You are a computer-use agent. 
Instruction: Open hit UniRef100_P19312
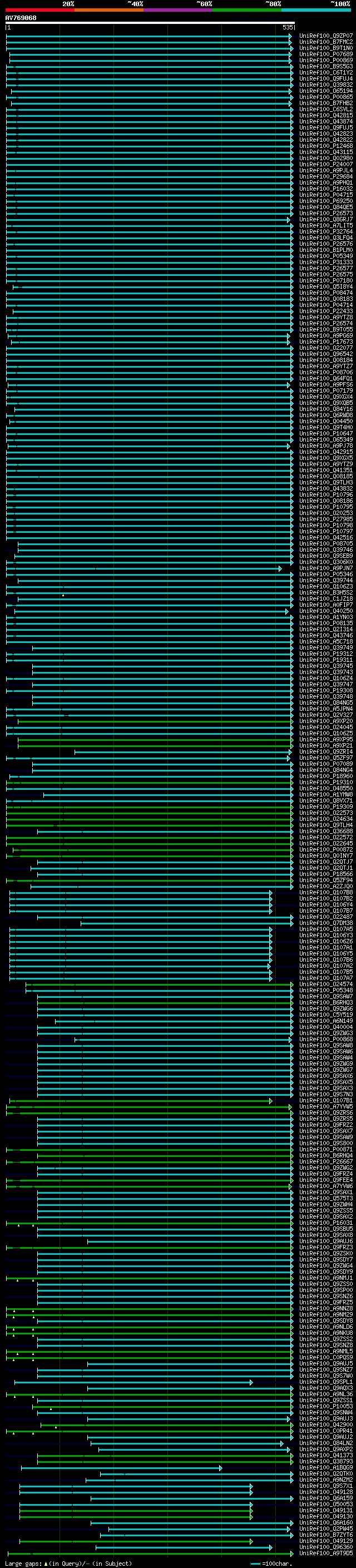[325, 654]
